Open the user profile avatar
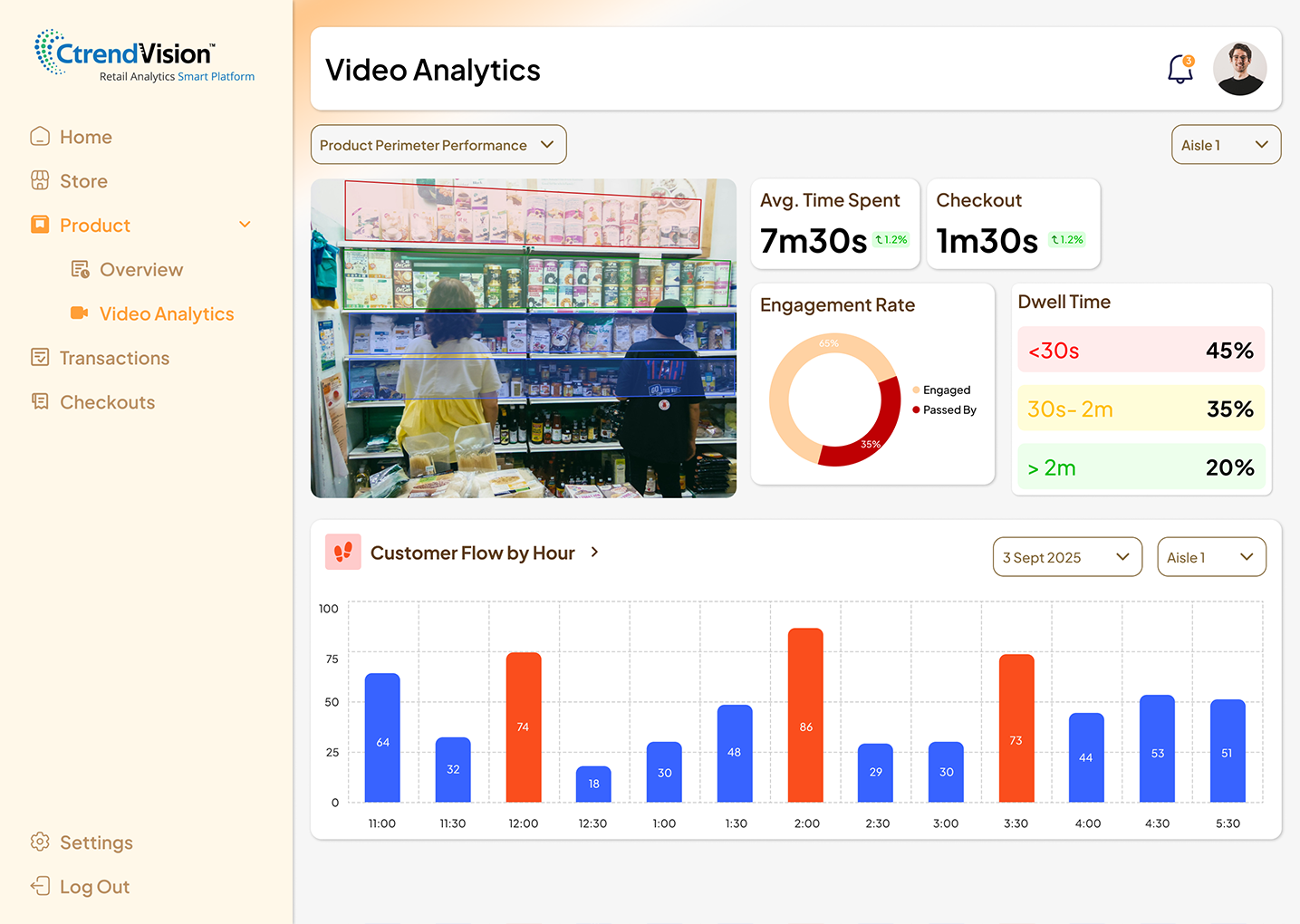This screenshot has width=1300, height=924. pyautogui.click(x=1239, y=69)
